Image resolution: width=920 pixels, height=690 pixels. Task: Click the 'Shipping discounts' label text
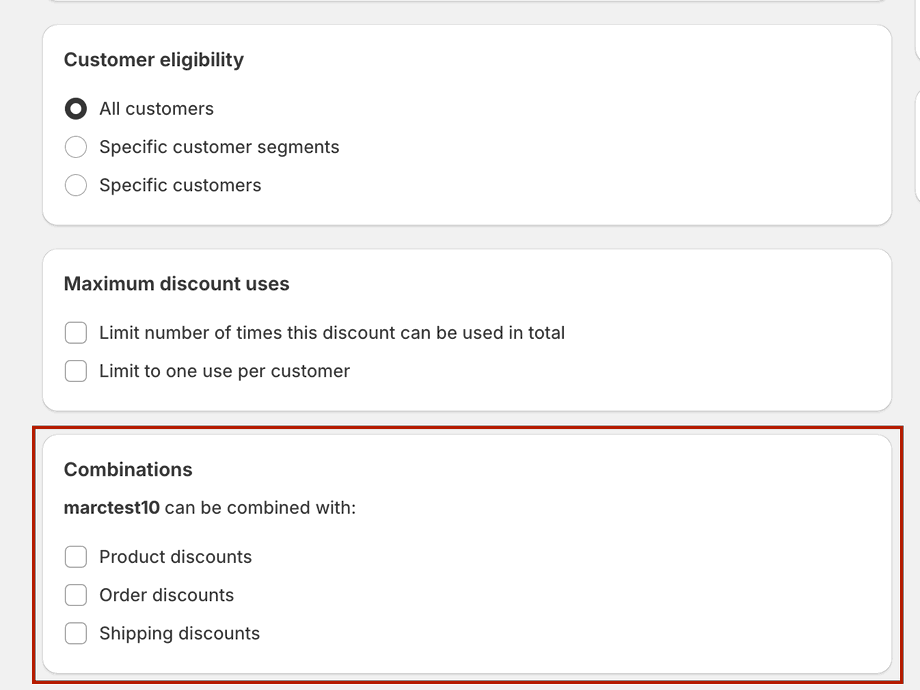click(179, 633)
